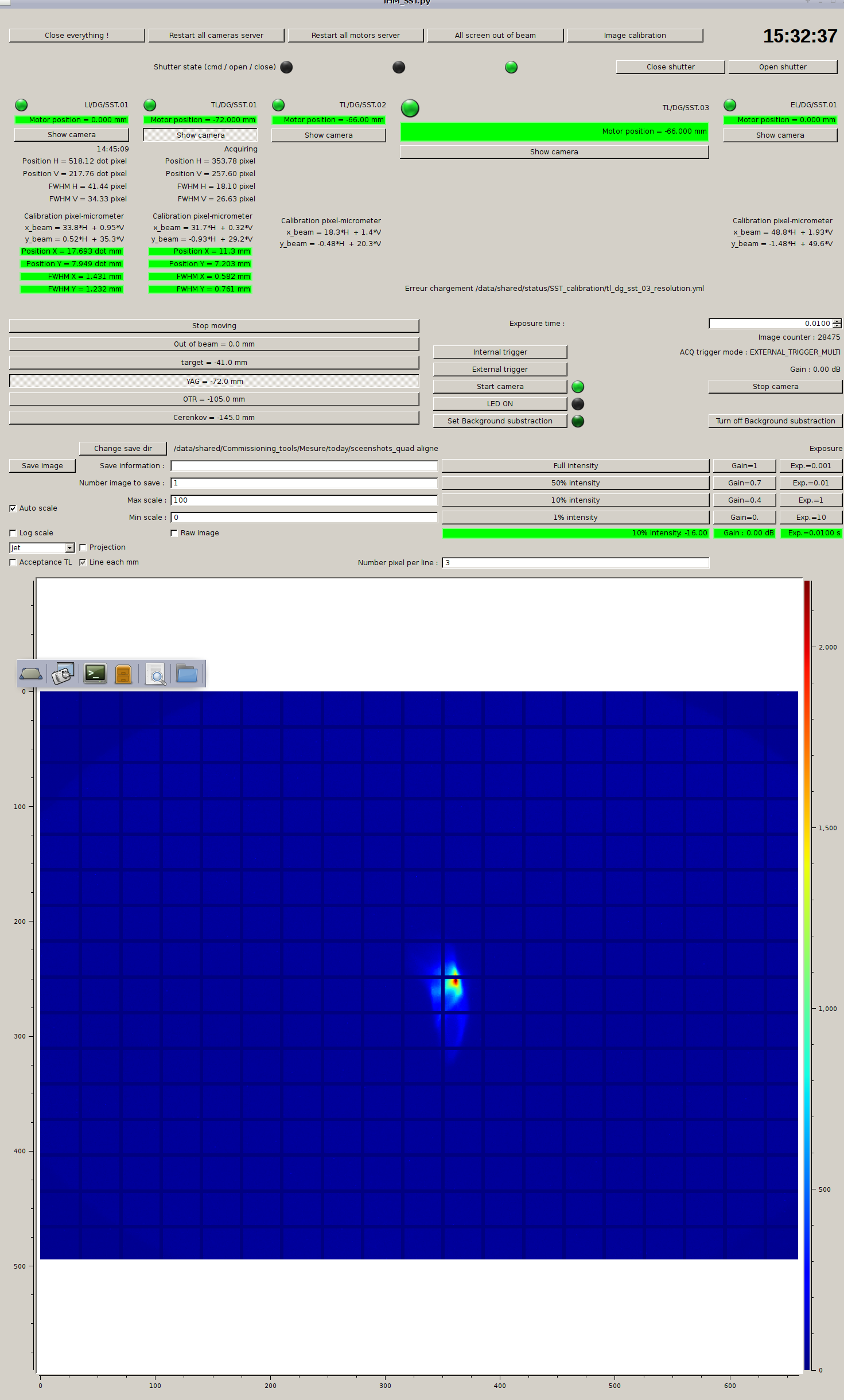Select the YAG = -72.0 mm position
844x1400 pixels.
[x=214, y=382]
